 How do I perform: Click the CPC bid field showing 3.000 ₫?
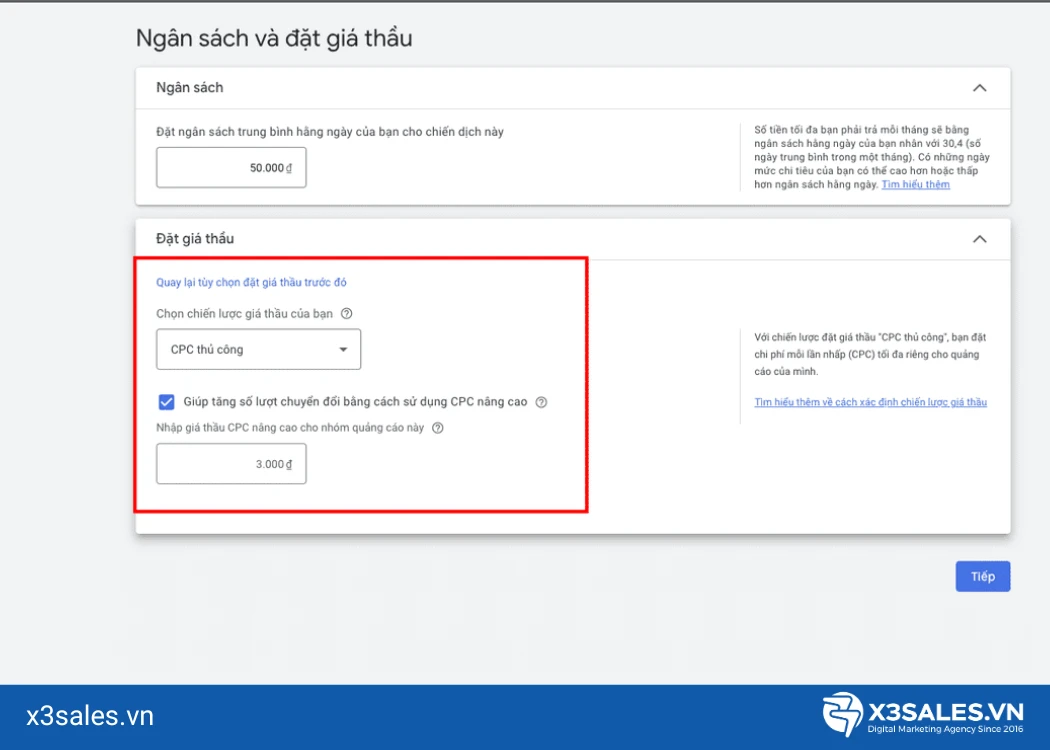[231, 463]
